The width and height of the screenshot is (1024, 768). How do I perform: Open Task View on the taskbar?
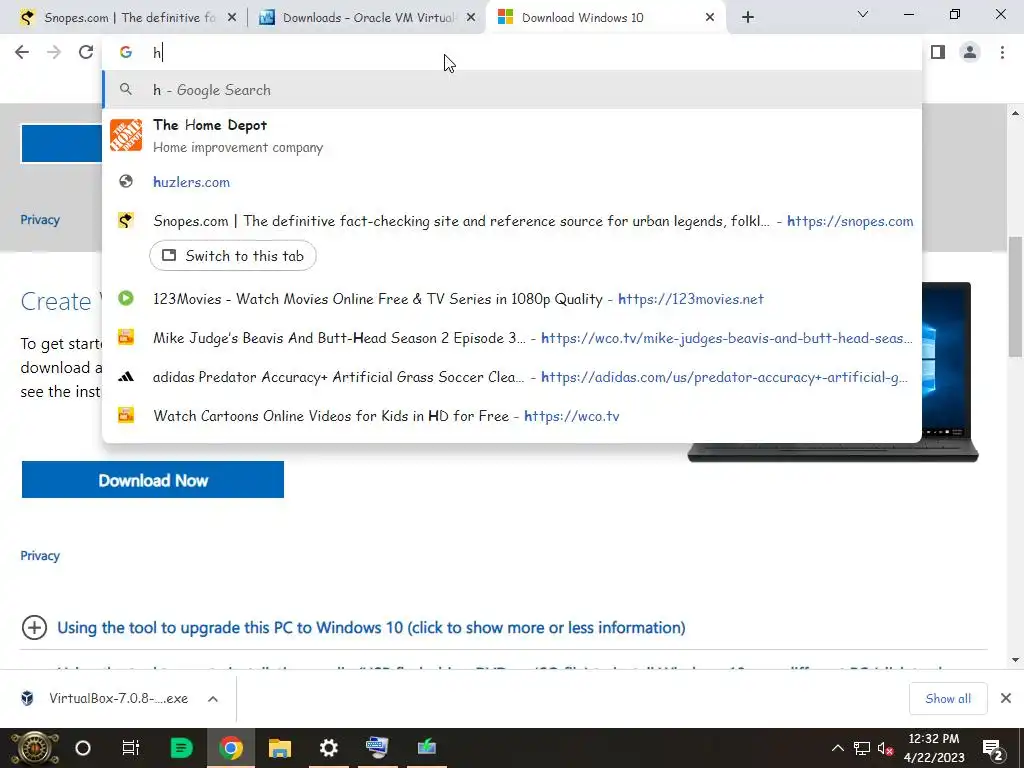[x=131, y=748]
